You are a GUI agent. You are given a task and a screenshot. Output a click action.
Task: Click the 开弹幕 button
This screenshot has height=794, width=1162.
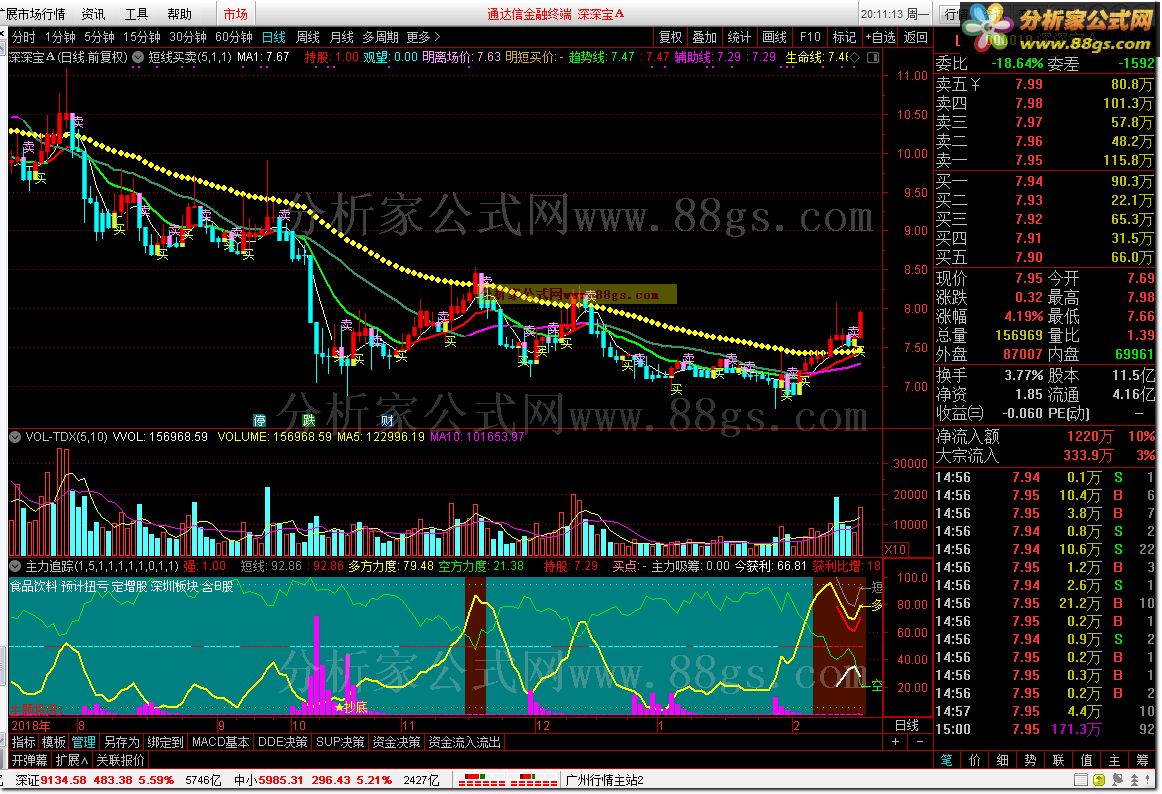(30, 761)
